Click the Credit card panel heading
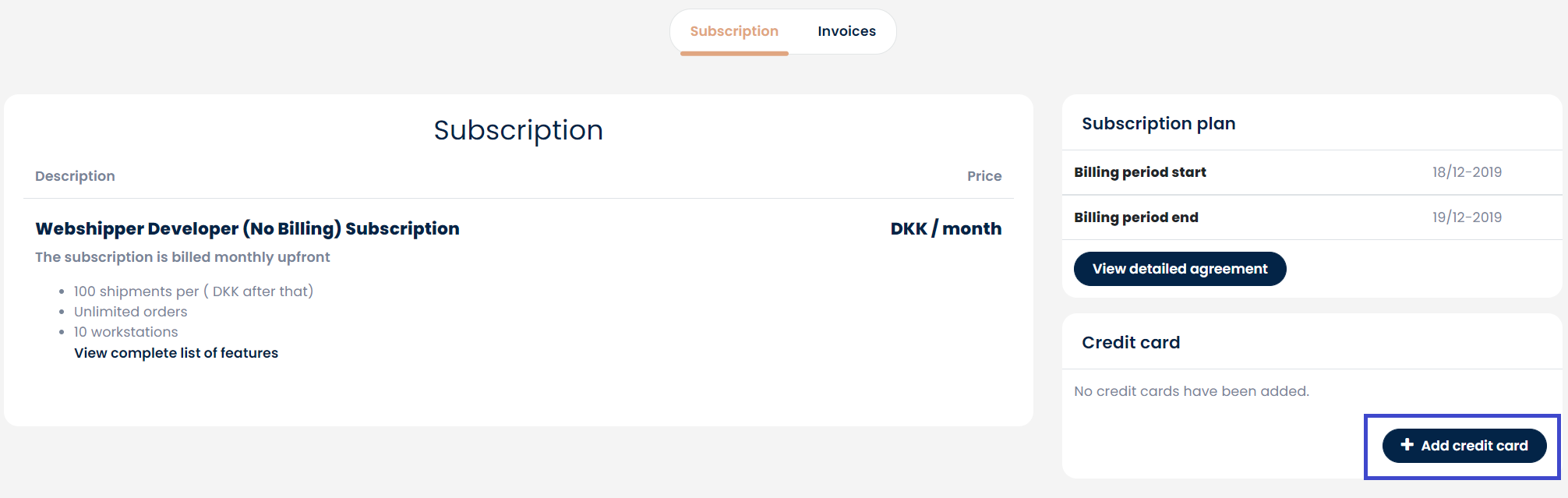The height and width of the screenshot is (498, 1568). point(1131,342)
